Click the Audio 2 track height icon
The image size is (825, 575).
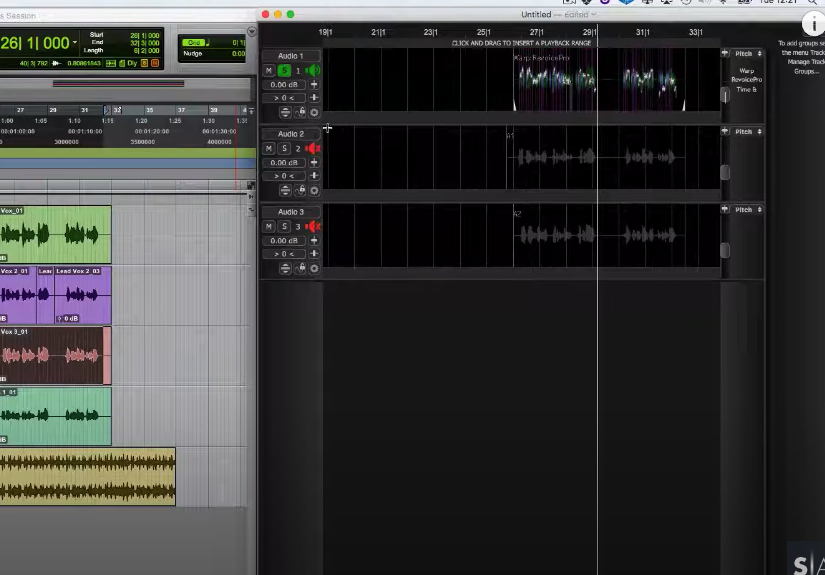[285, 190]
